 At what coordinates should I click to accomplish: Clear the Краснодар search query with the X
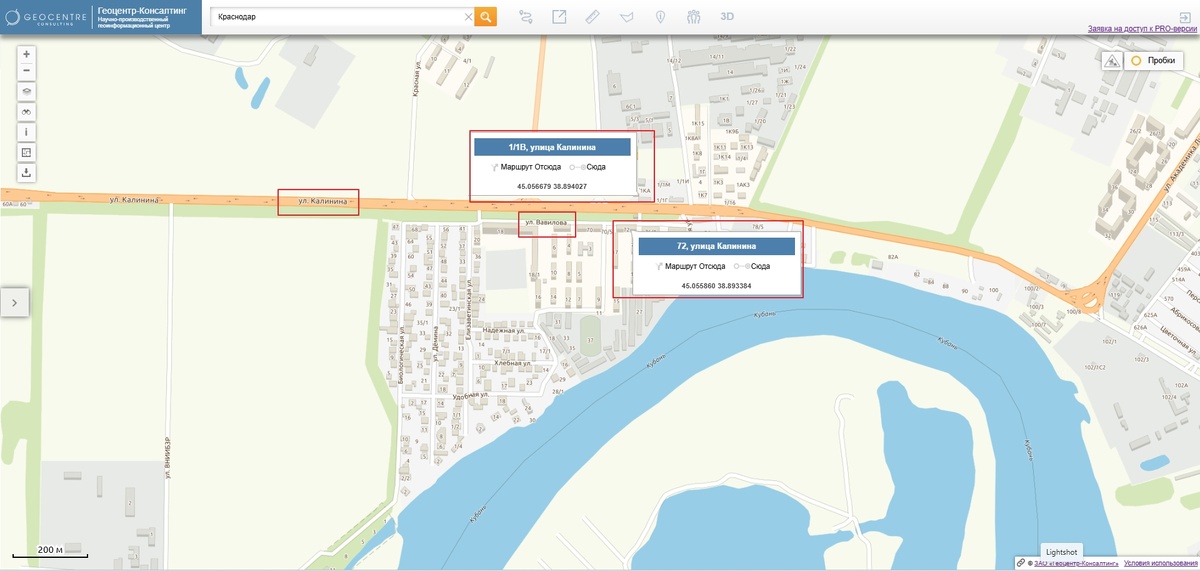tap(468, 17)
